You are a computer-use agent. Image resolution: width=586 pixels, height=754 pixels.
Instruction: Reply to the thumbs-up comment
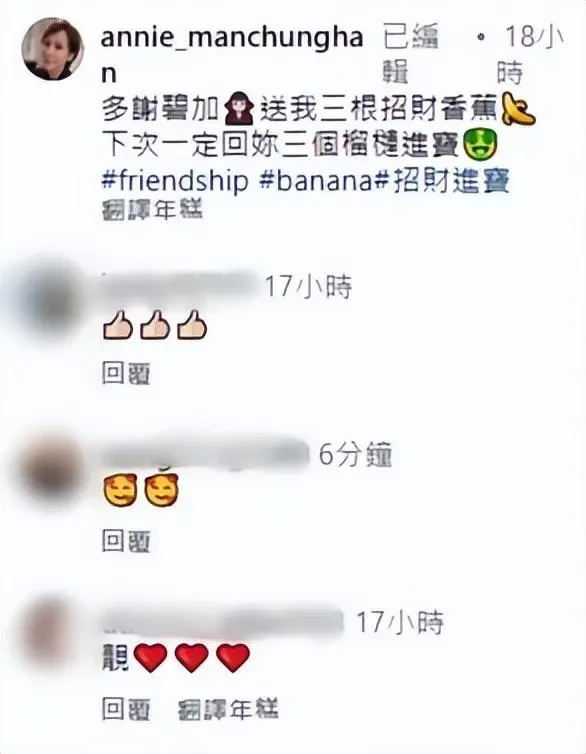(126, 374)
